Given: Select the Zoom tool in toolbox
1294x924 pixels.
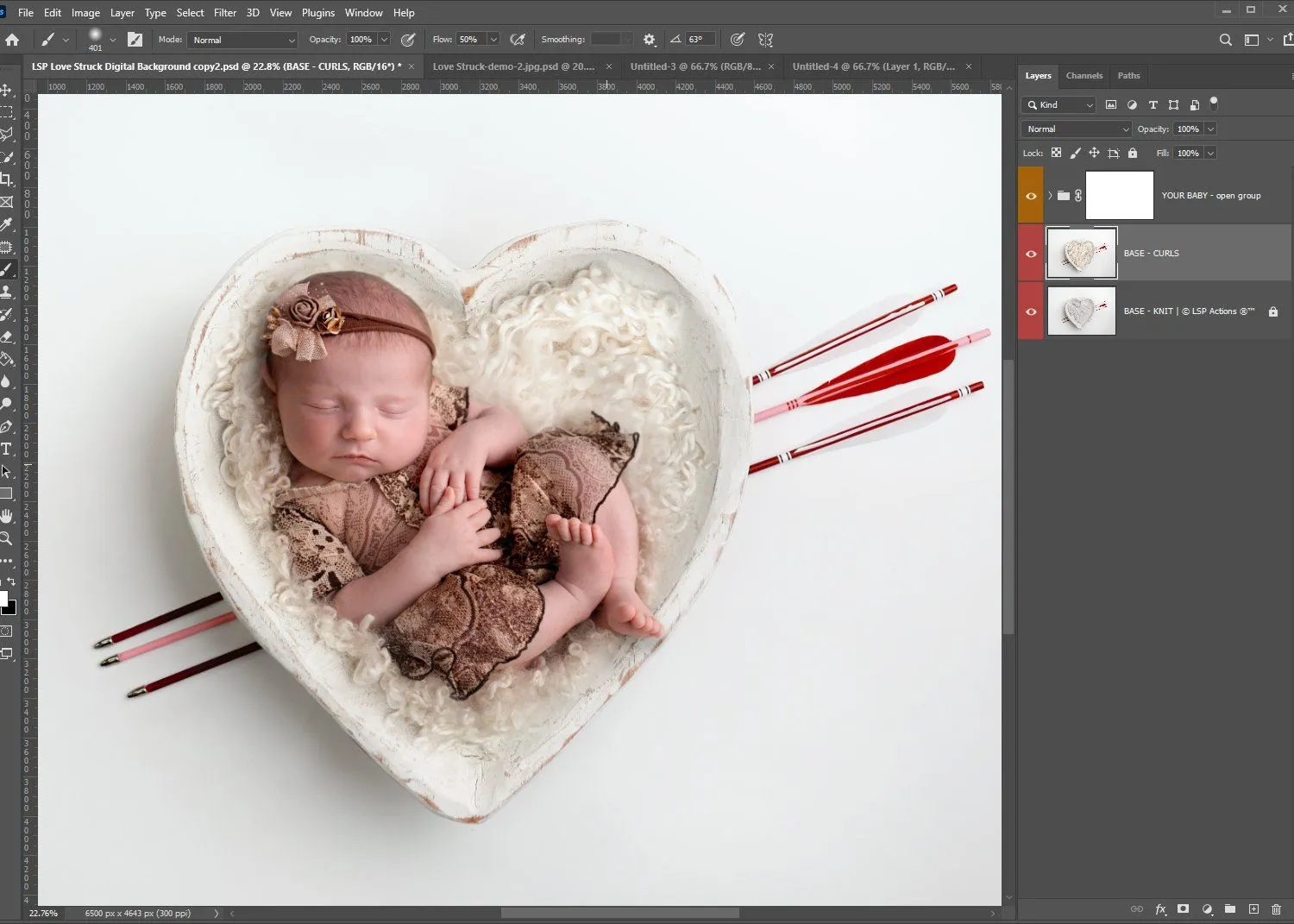Looking at the screenshot, I should tap(6, 538).
